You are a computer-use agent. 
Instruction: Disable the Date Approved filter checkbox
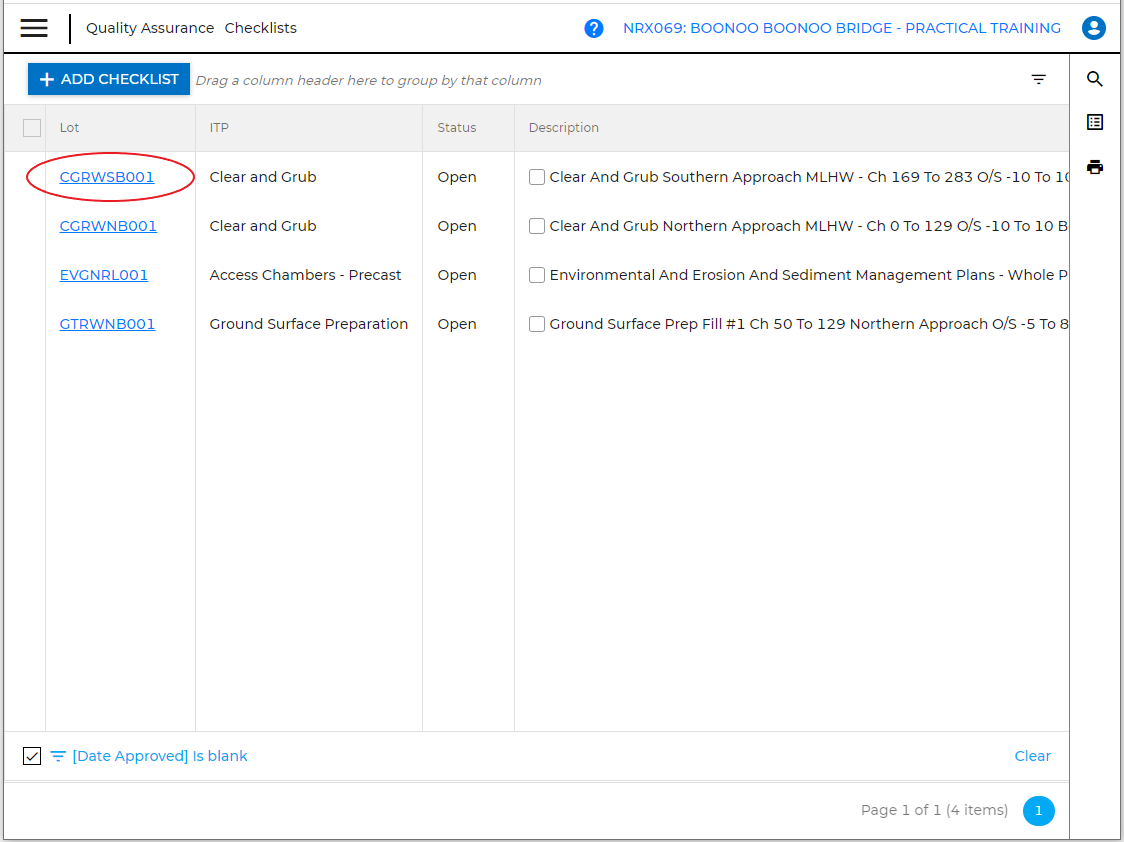pyautogui.click(x=32, y=756)
